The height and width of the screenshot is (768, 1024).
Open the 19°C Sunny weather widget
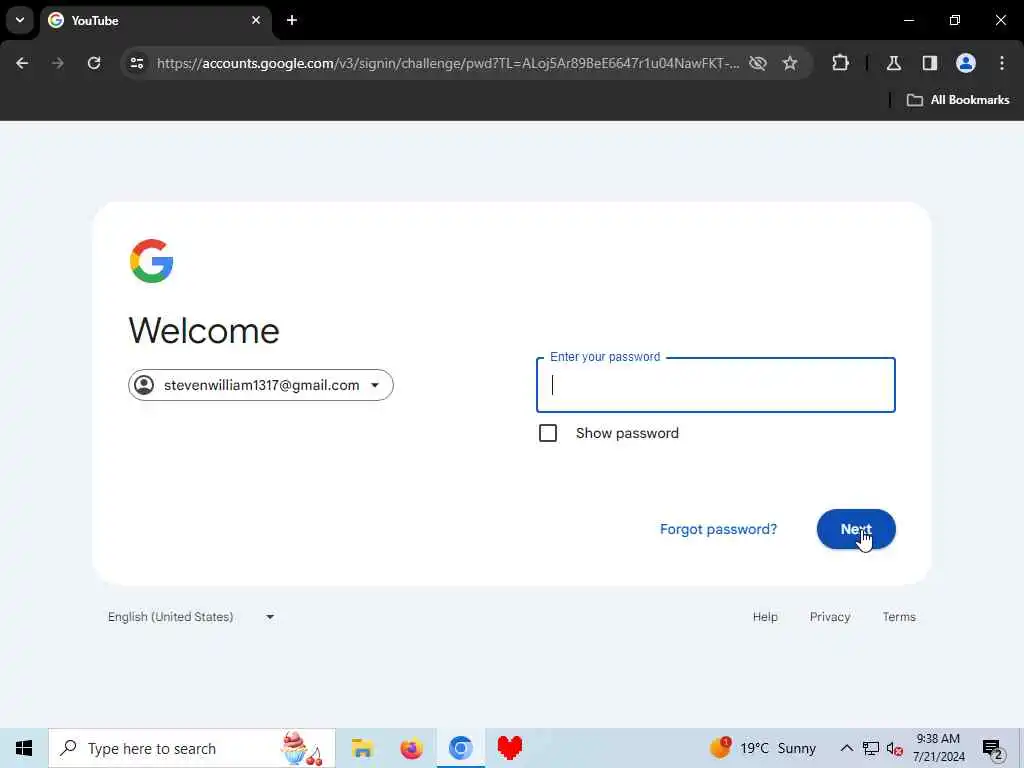763,748
